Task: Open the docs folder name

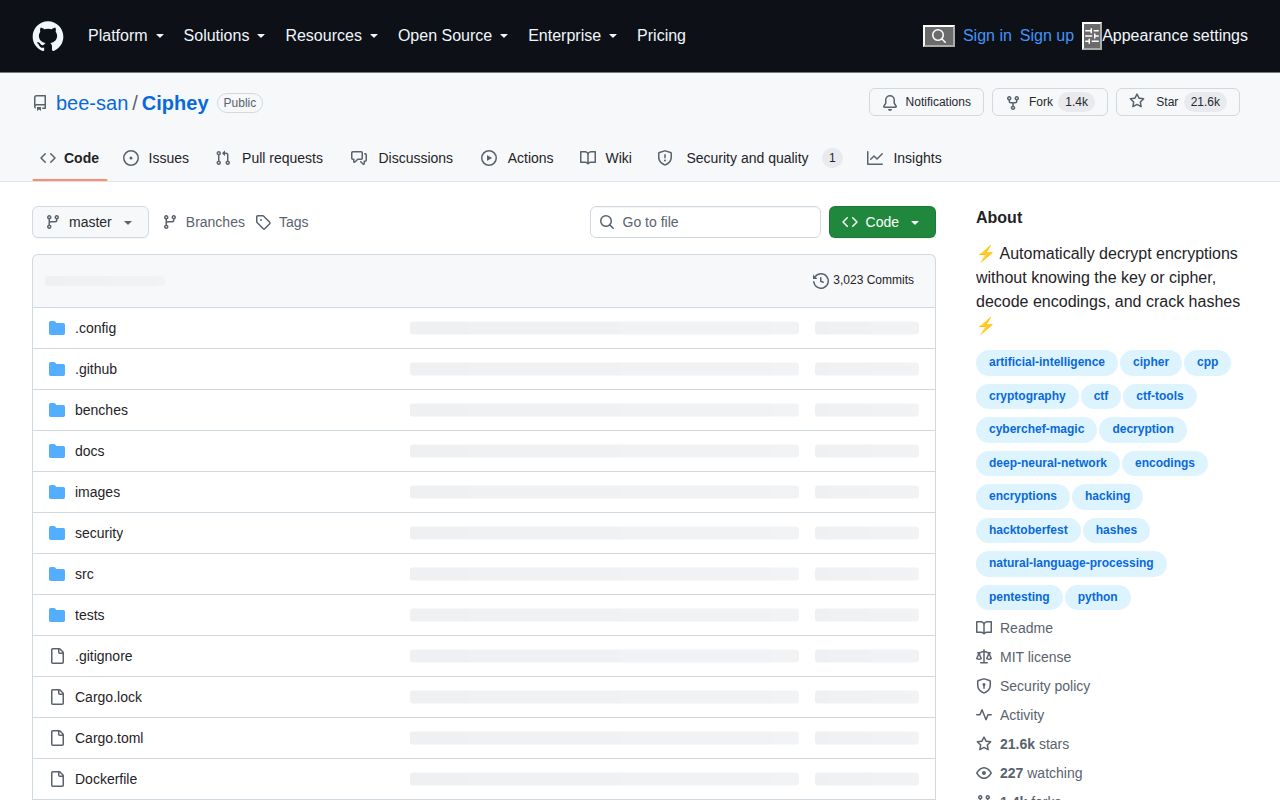Action: (90, 451)
